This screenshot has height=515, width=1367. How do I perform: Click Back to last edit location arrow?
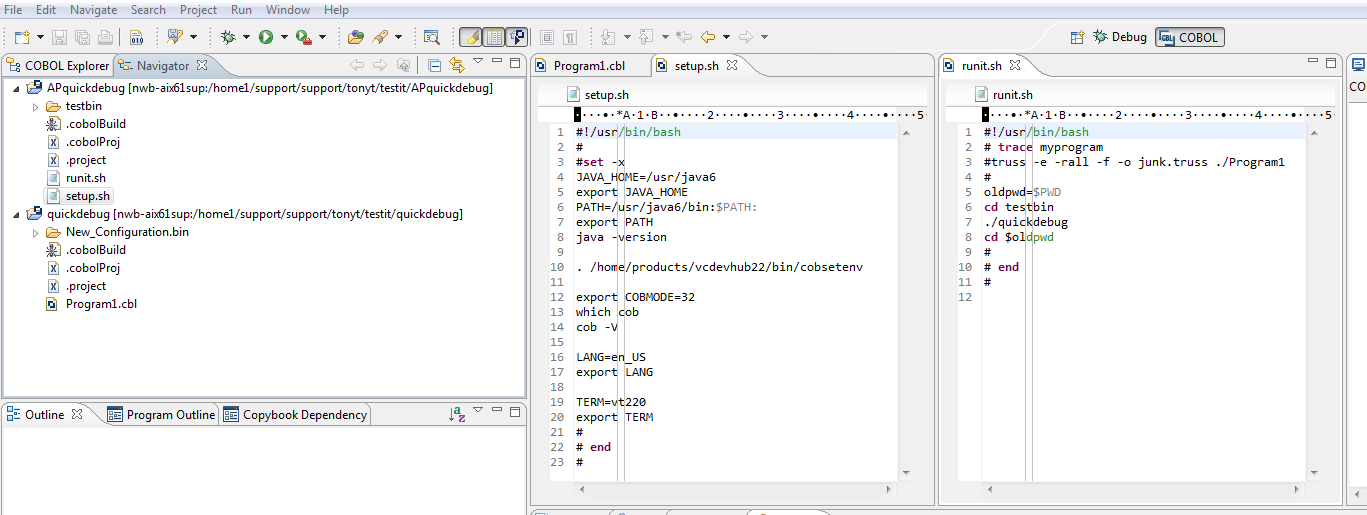pyautogui.click(x=684, y=37)
